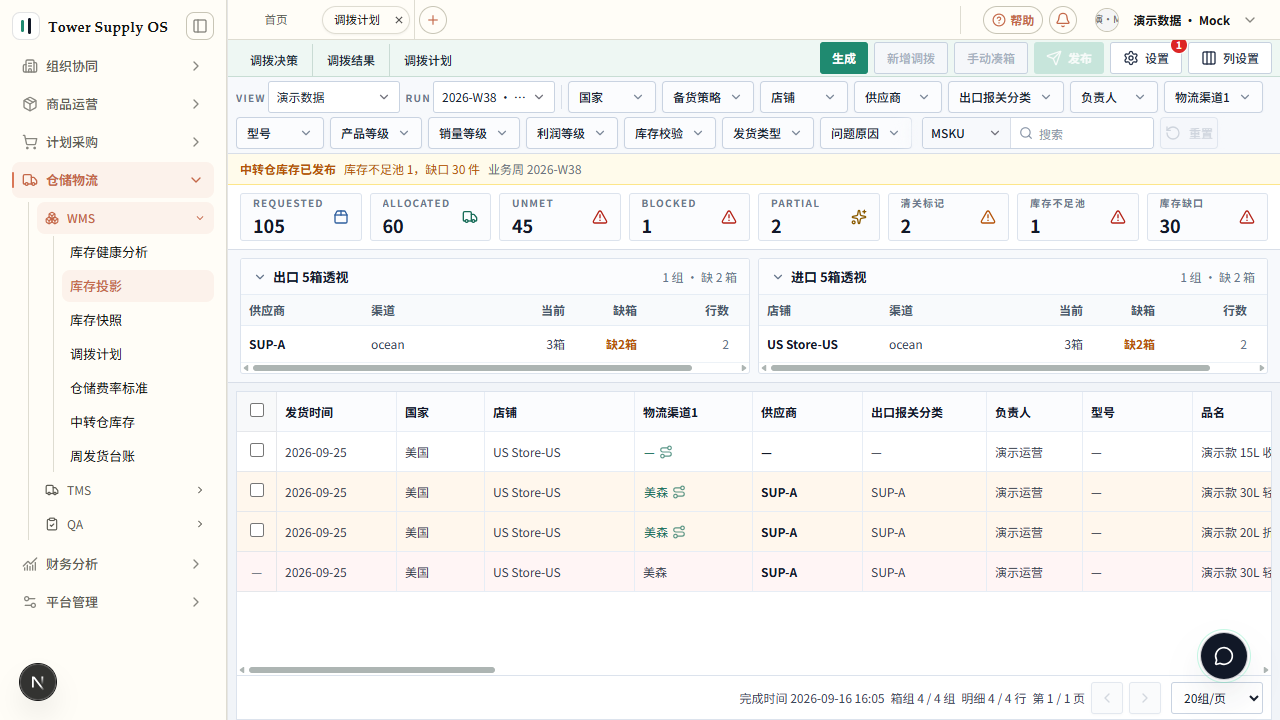Click the warning icon on 库存缺口 card
The width and height of the screenshot is (1280, 720).
tap(1247, 217)
